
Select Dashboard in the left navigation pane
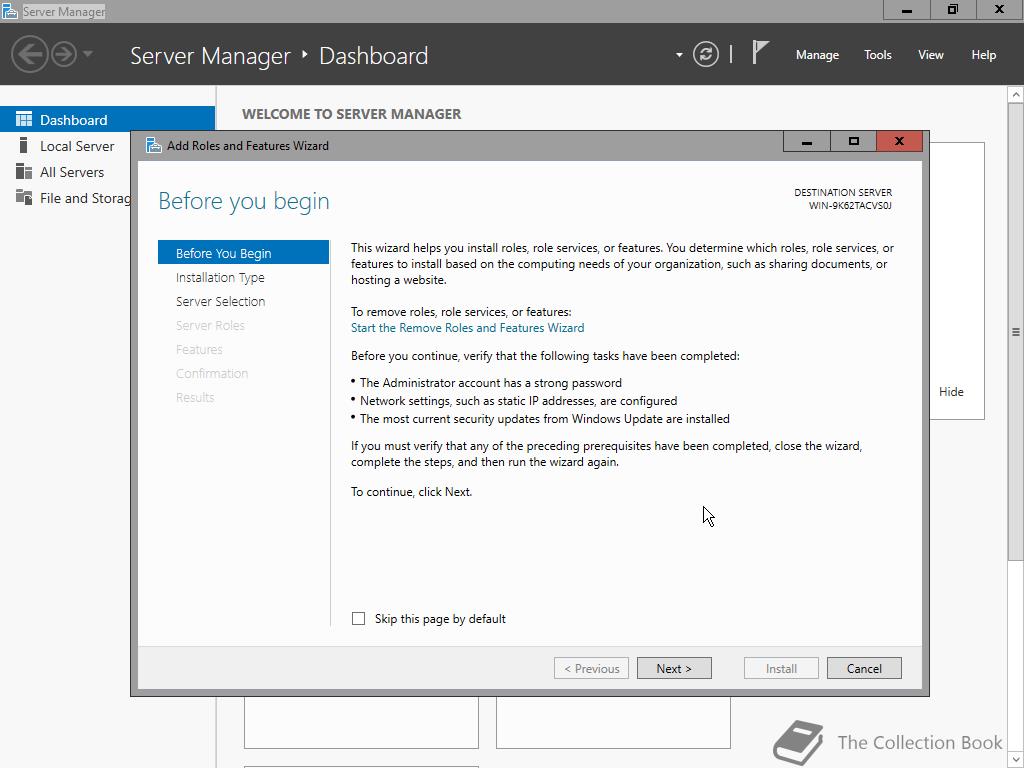coord(107,120)
